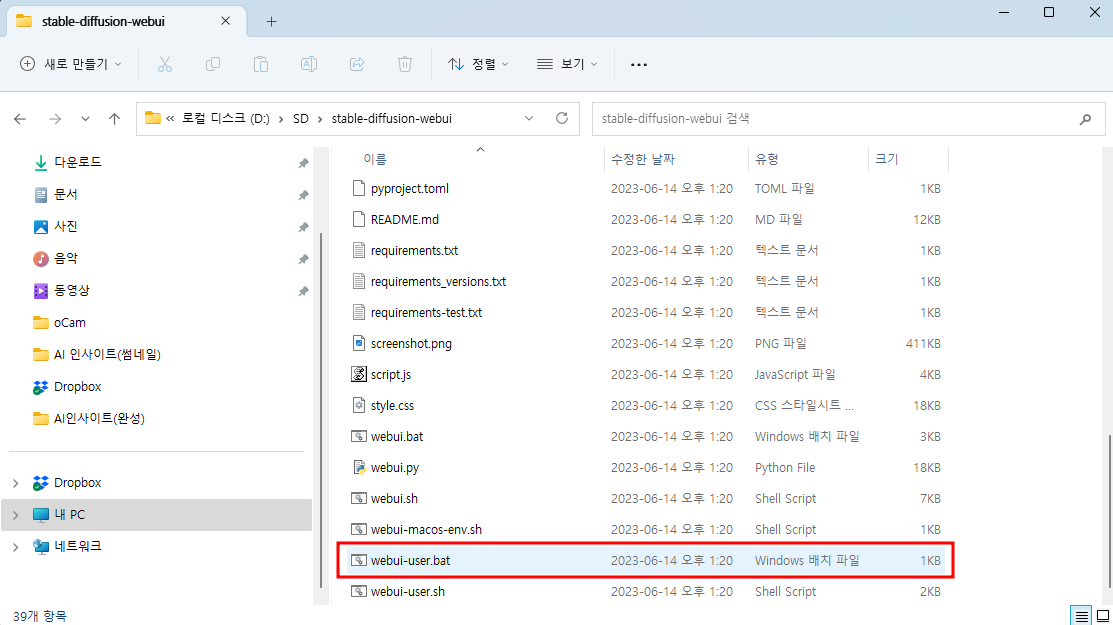Select the stable-diffusion-webui tab

(128, 21)
